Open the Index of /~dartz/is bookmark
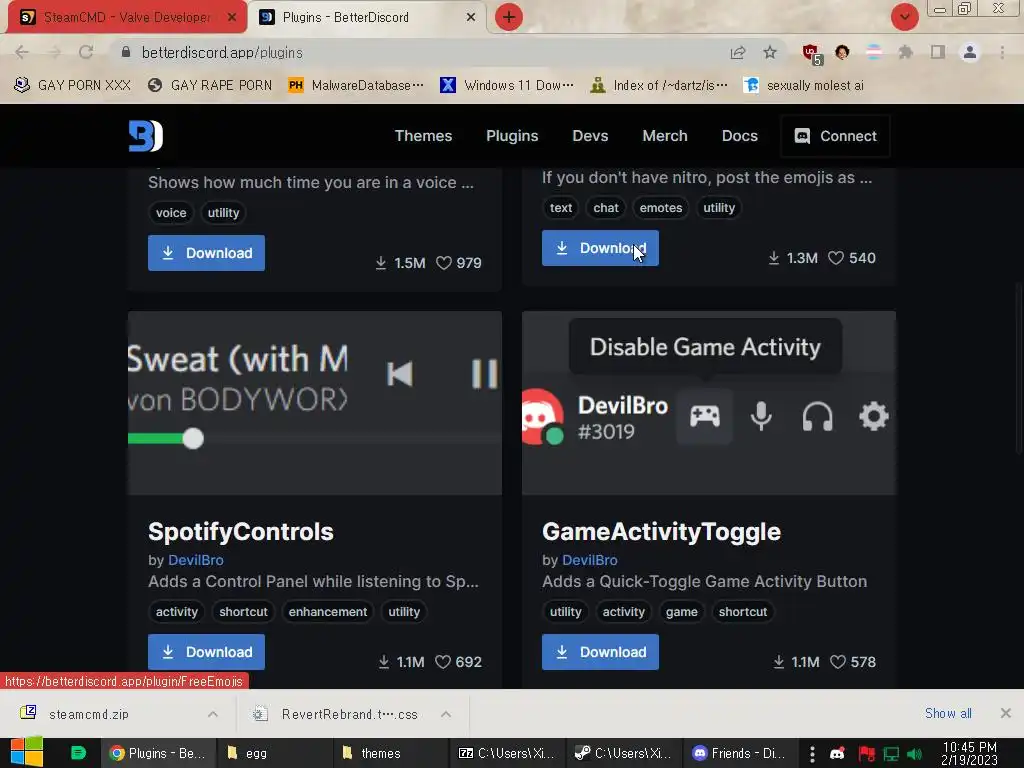1024x768 pixels. (x=658, y=85)
